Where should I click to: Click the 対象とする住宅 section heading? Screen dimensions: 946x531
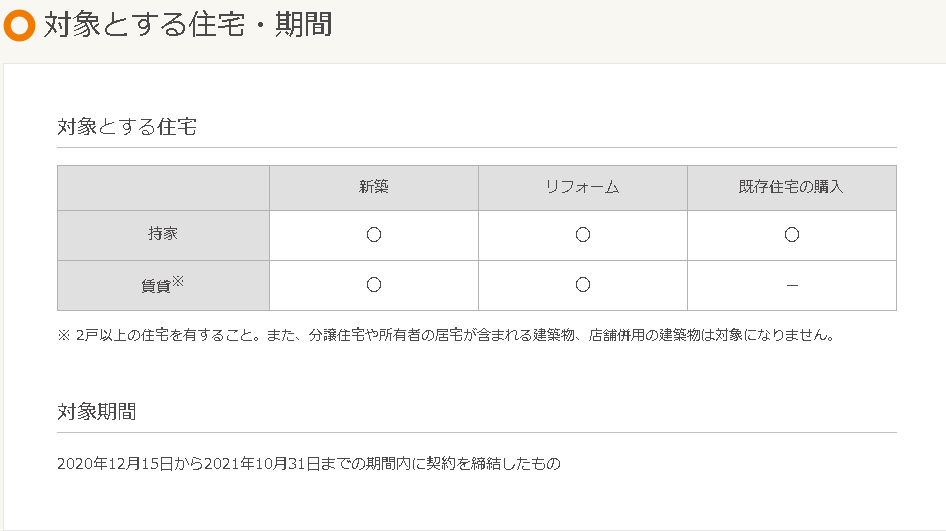(127, 127)
